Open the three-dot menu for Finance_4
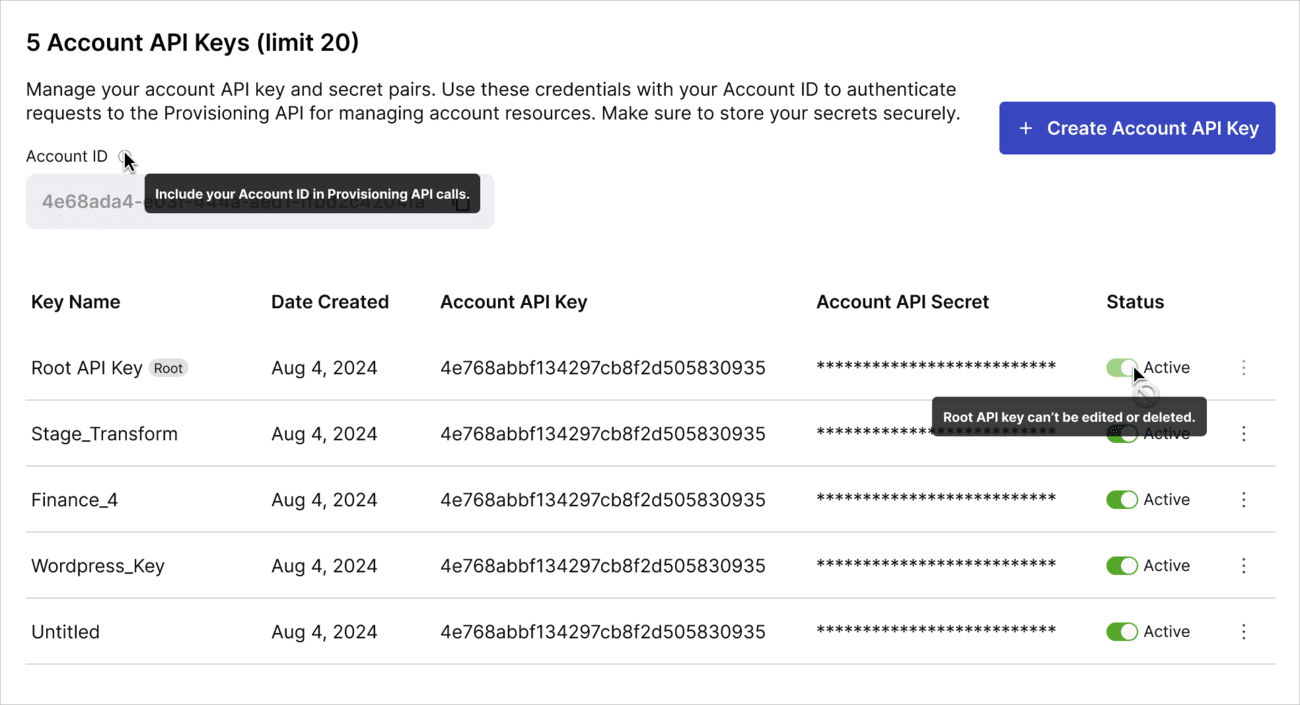The height and width of the screenshot is (705, 1300). click(x=1244, y=500)
